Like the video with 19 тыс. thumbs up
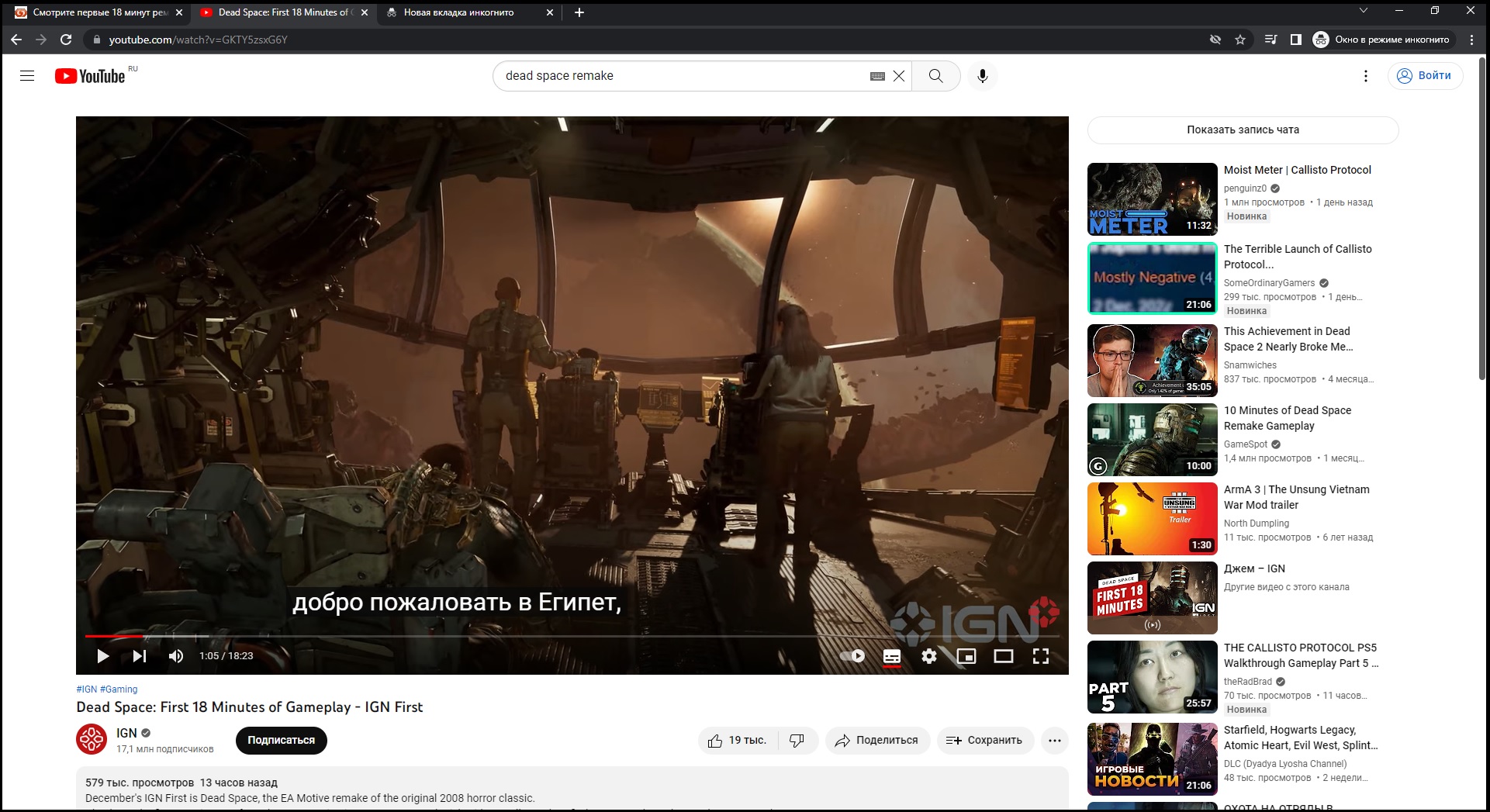This screenshot has height=812, width=1490. [x=737, y=741]
